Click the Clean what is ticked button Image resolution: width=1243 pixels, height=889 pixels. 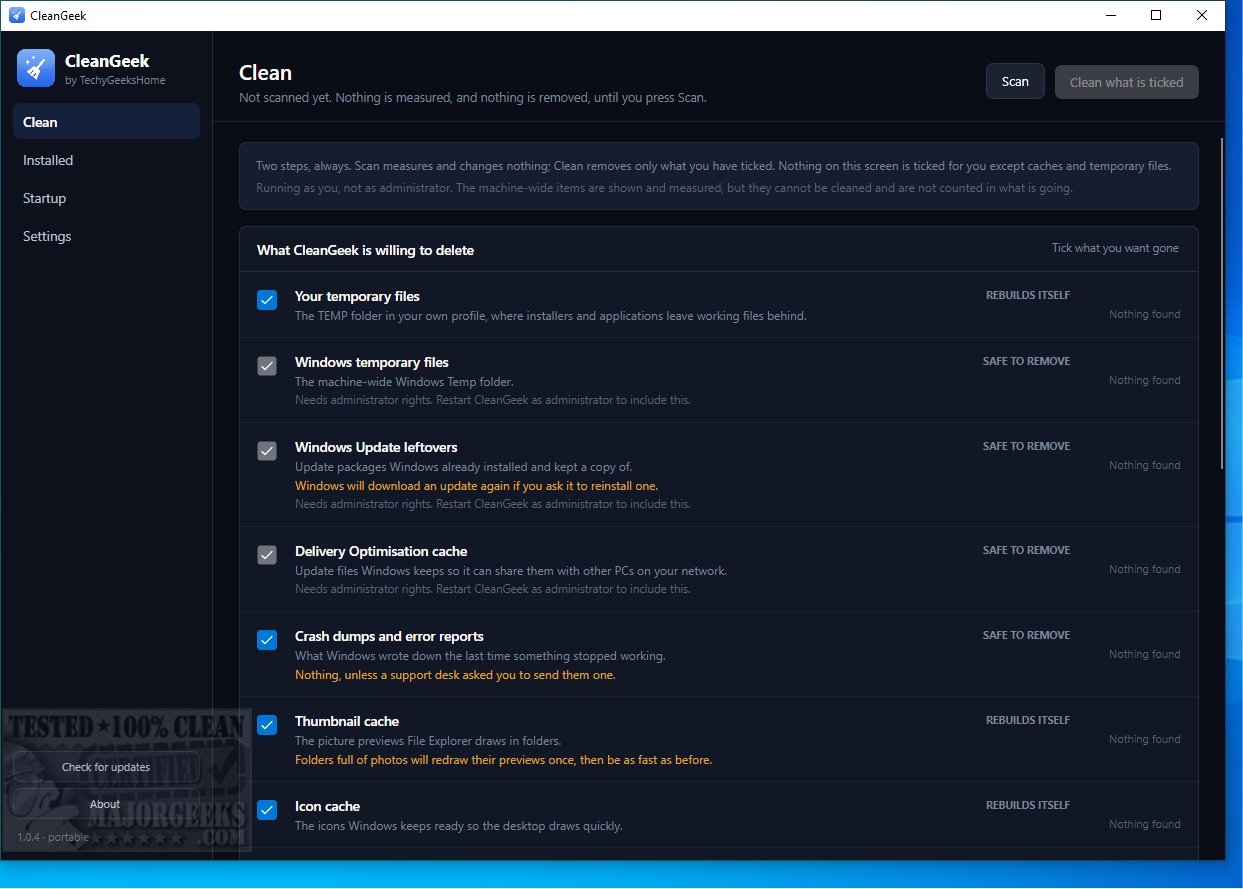click(1127, 82)
